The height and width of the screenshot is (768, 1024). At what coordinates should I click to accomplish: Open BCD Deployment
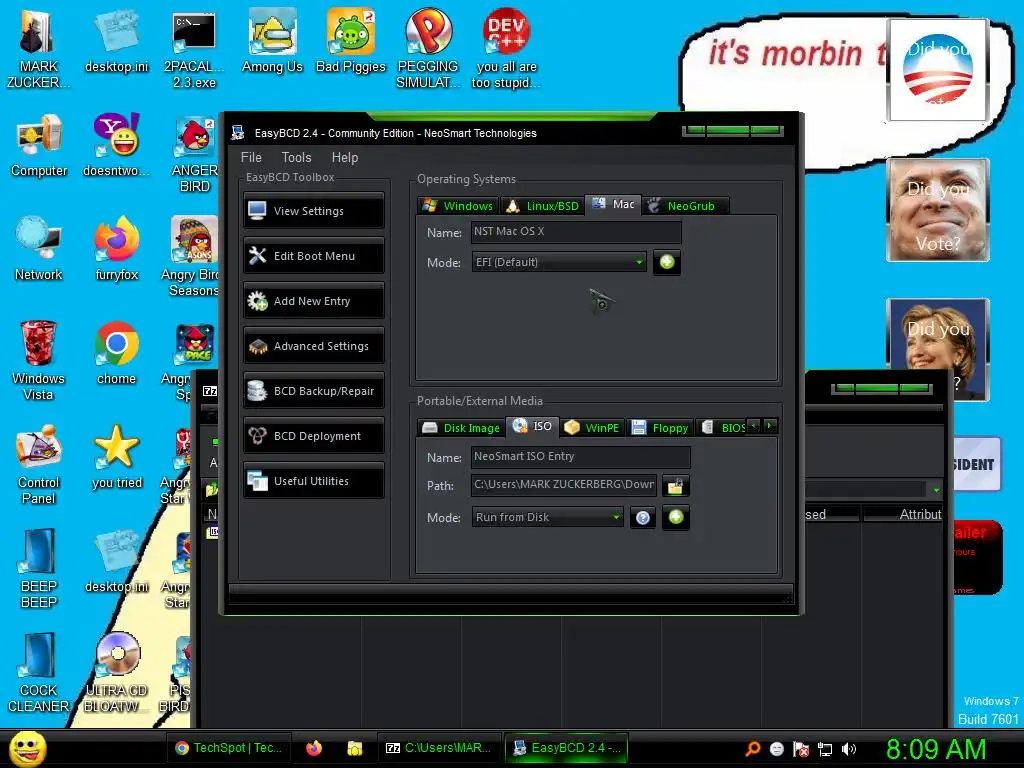tap(313, 436)
